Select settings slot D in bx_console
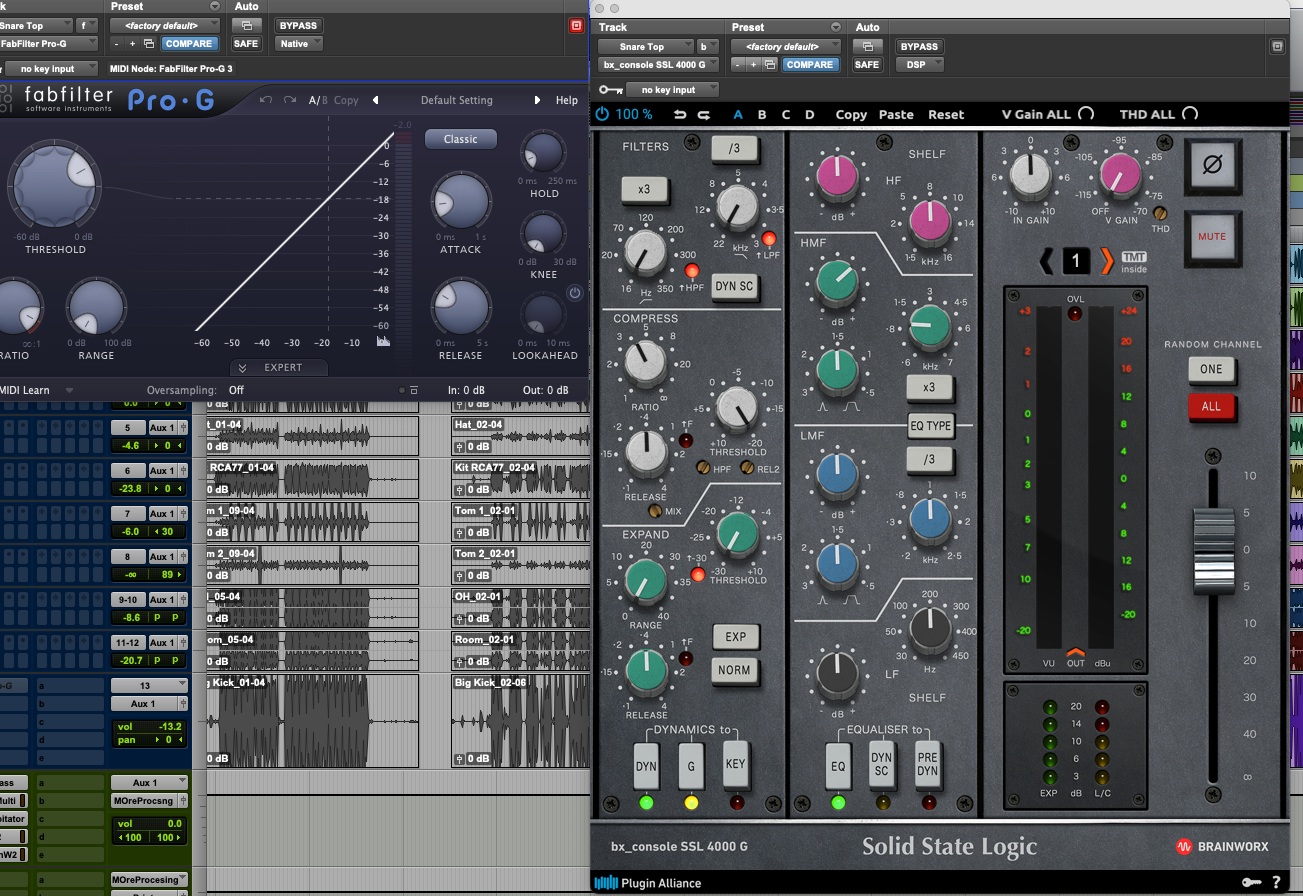The width and height of the screenshot is (1303, 896). click(809, 114)
